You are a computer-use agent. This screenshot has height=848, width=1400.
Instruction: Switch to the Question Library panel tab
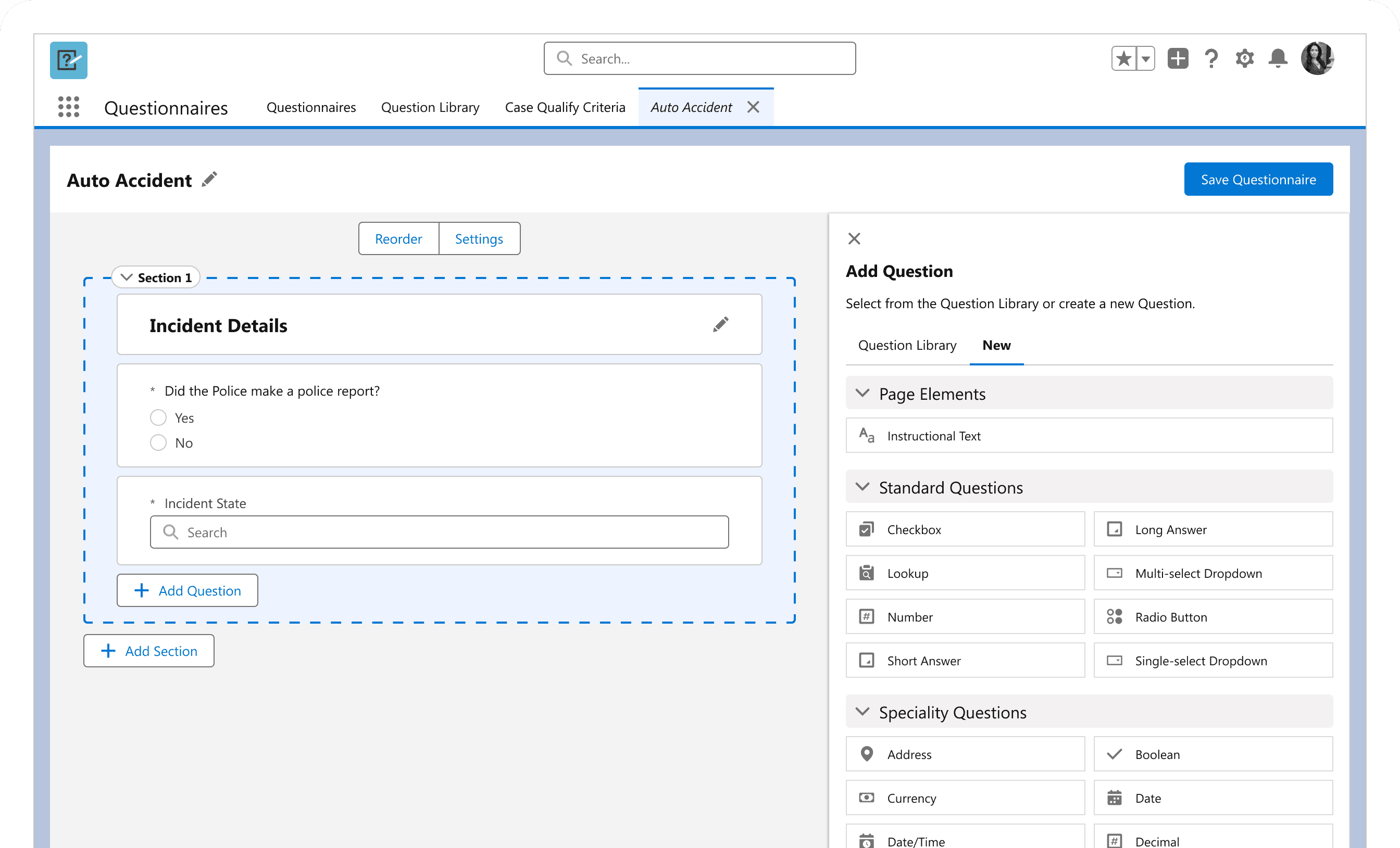(x=907, y=345)
